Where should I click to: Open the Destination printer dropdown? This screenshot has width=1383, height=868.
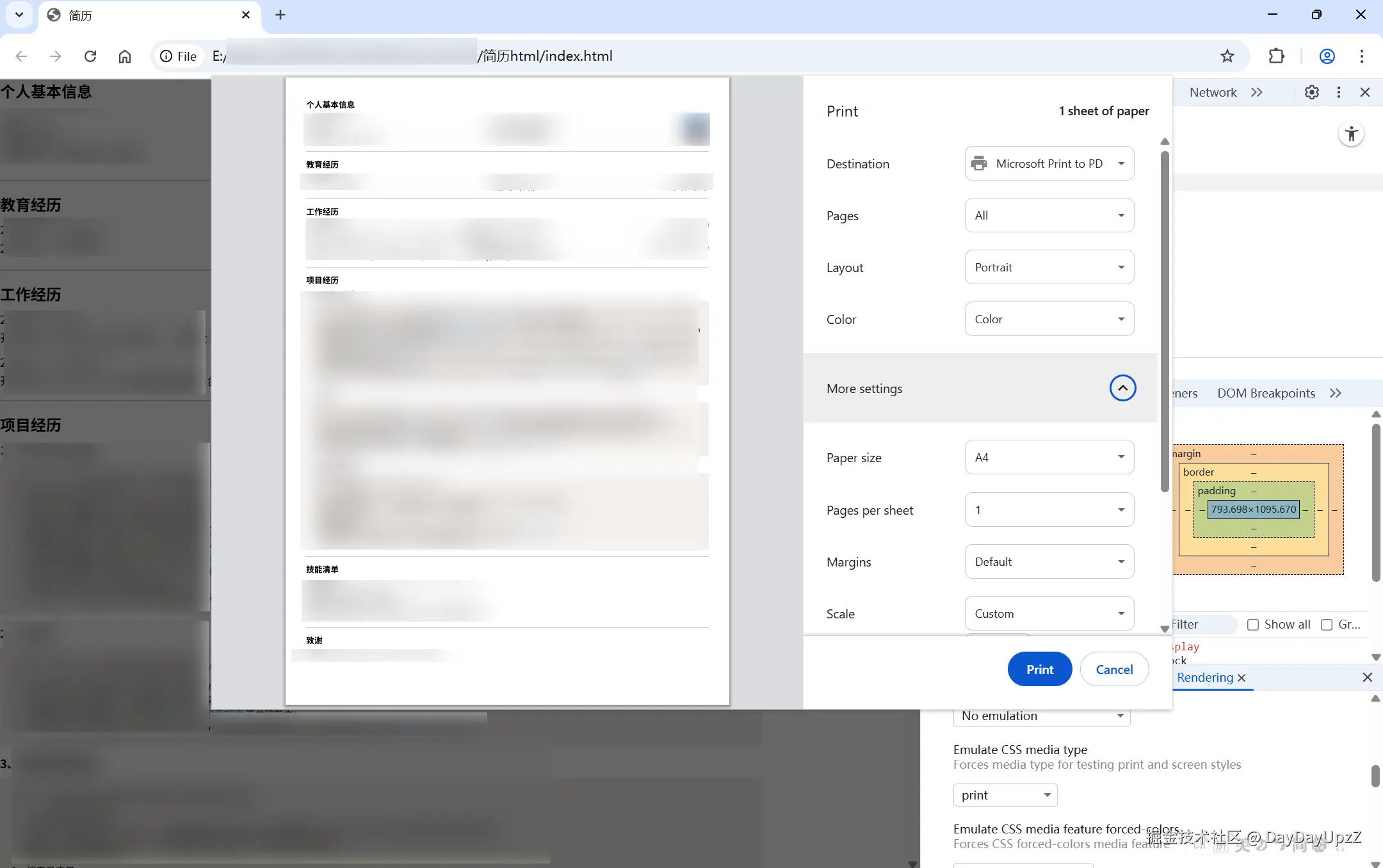[x=1049, y=164]
